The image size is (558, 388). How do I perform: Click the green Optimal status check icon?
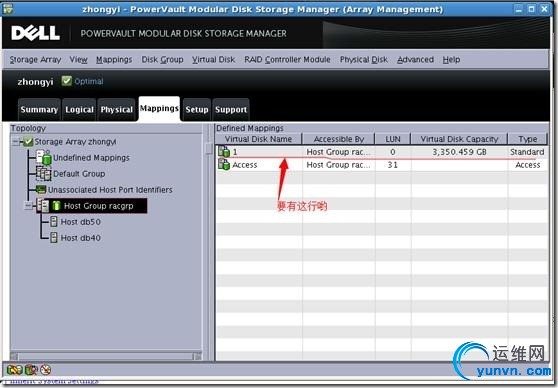click(67, 81)
